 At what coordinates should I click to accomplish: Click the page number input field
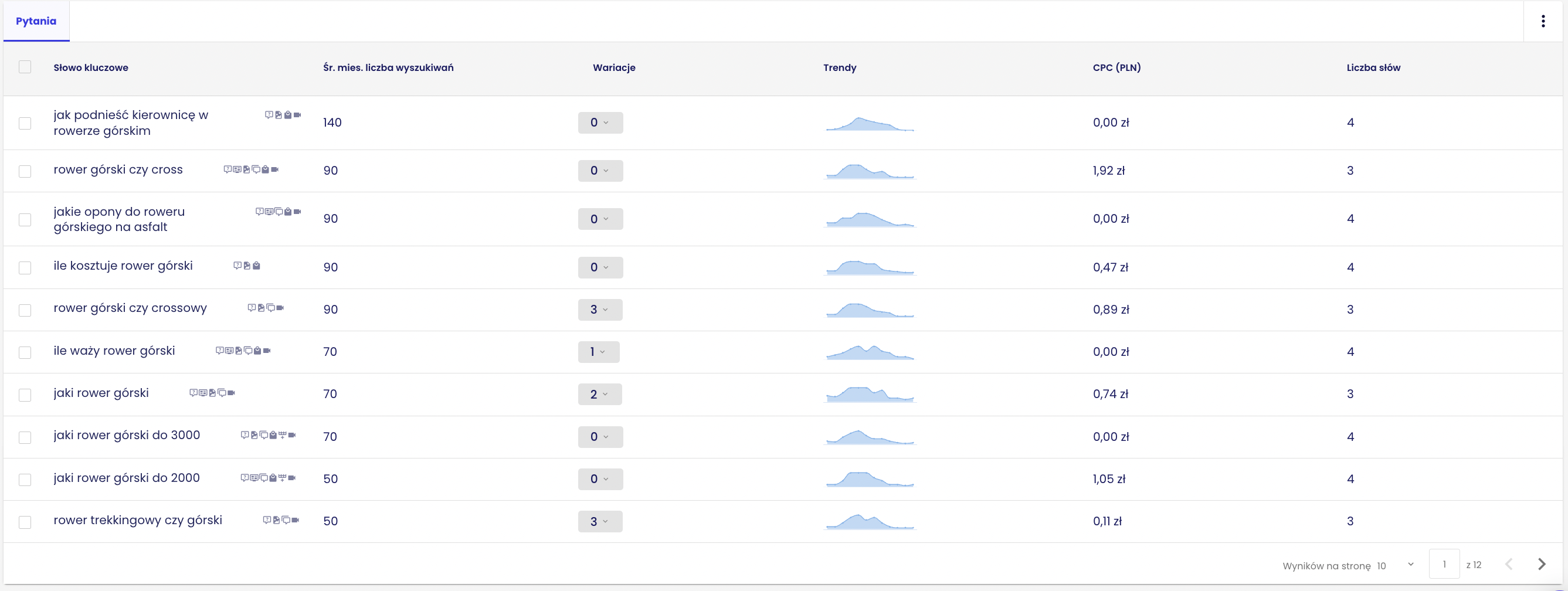(1444, 564)
